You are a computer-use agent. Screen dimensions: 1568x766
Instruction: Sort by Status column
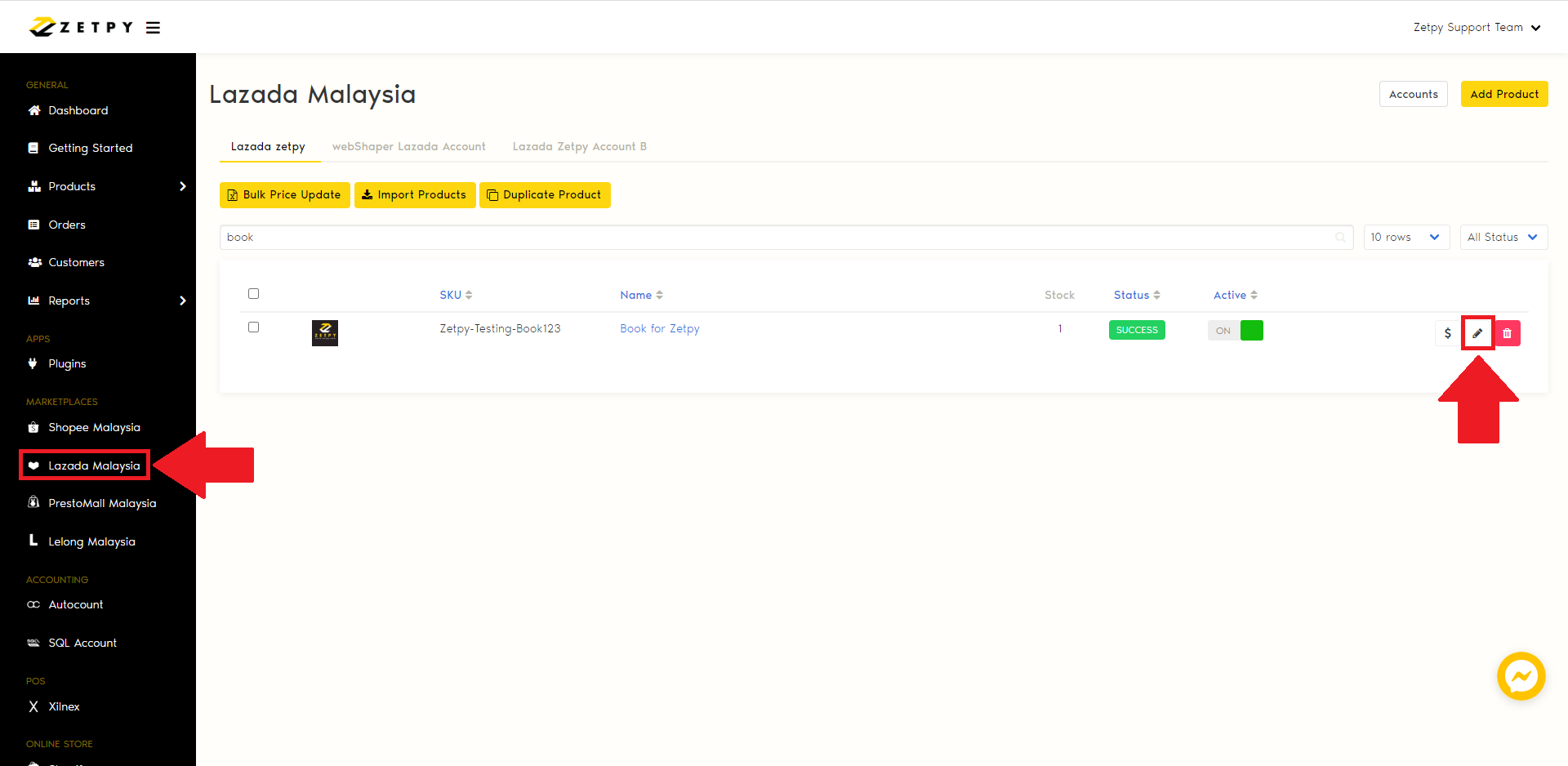(x=1137, y=295)
